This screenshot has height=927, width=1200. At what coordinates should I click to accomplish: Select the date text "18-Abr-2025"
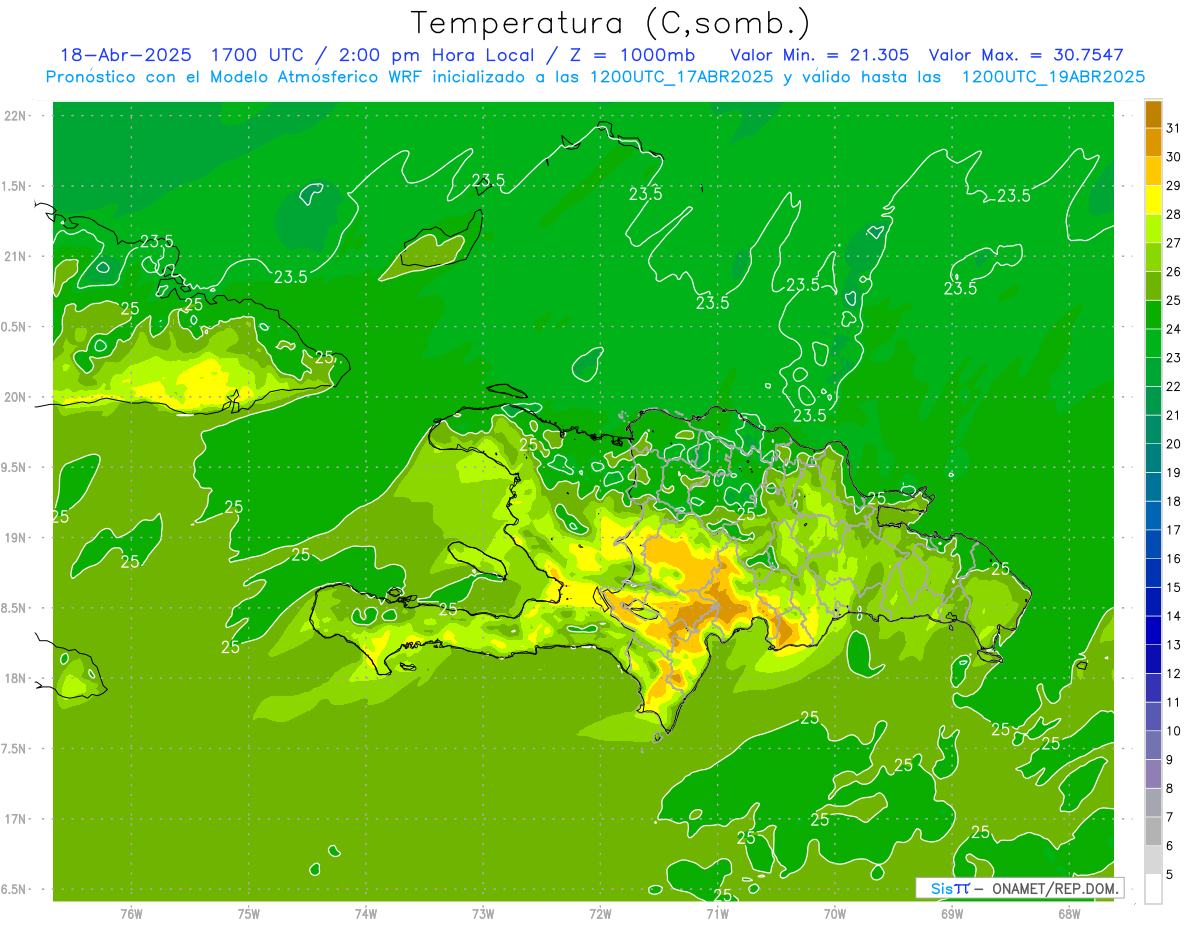(x=125, y=55)
